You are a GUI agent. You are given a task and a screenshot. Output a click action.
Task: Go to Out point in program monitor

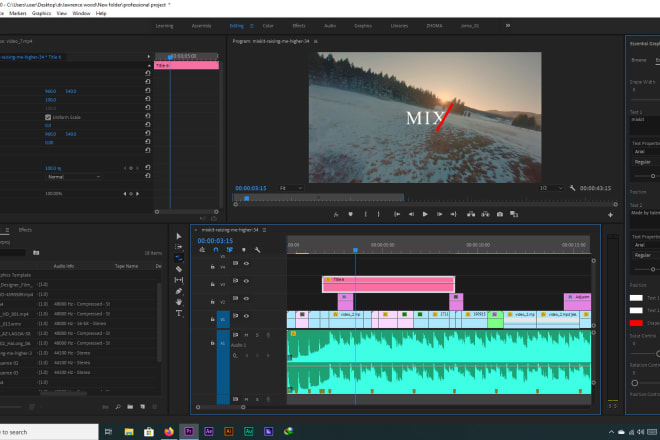(x=453, y=214)
